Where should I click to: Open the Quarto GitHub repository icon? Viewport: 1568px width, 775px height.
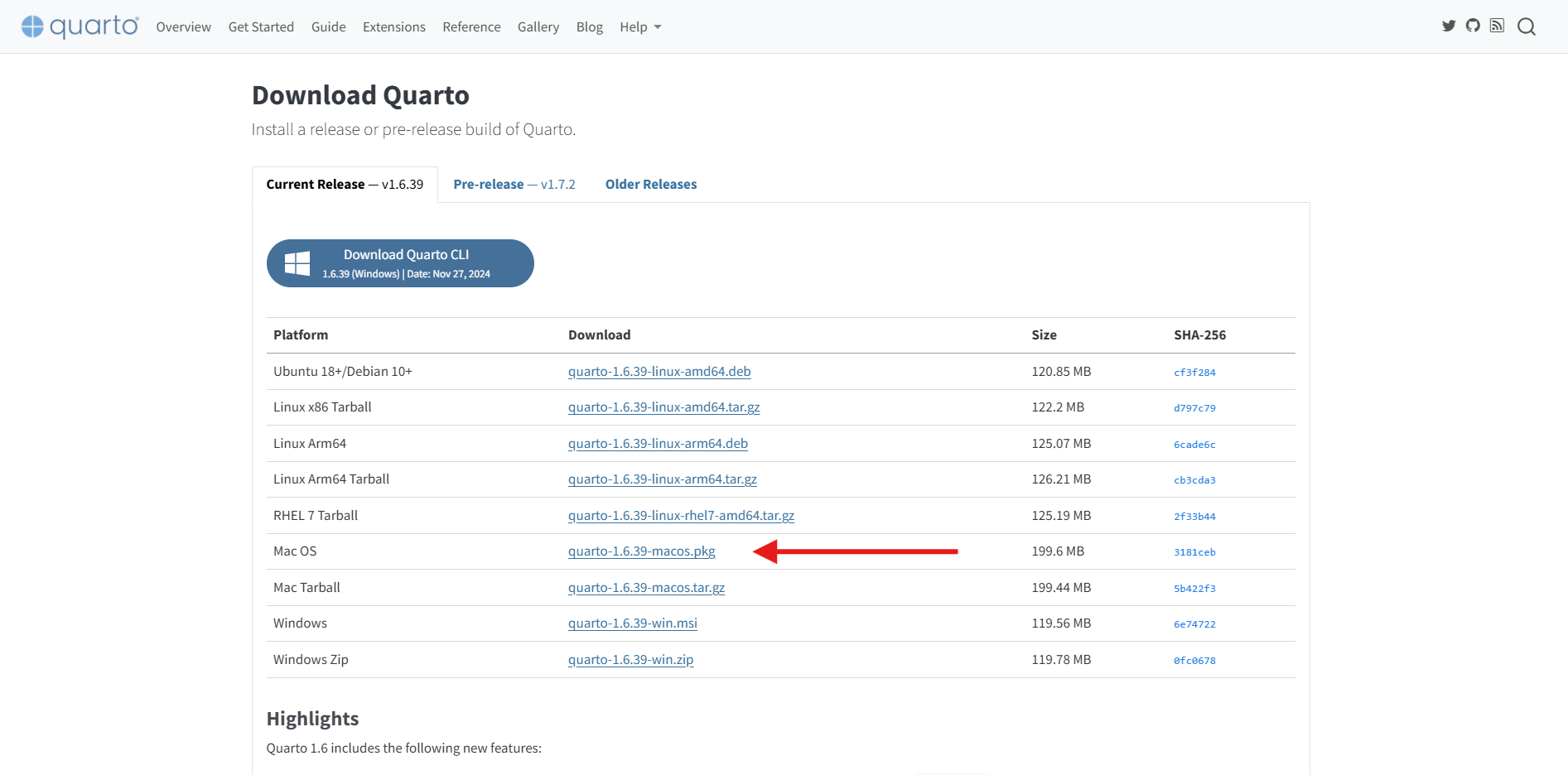pos(1473,26)
